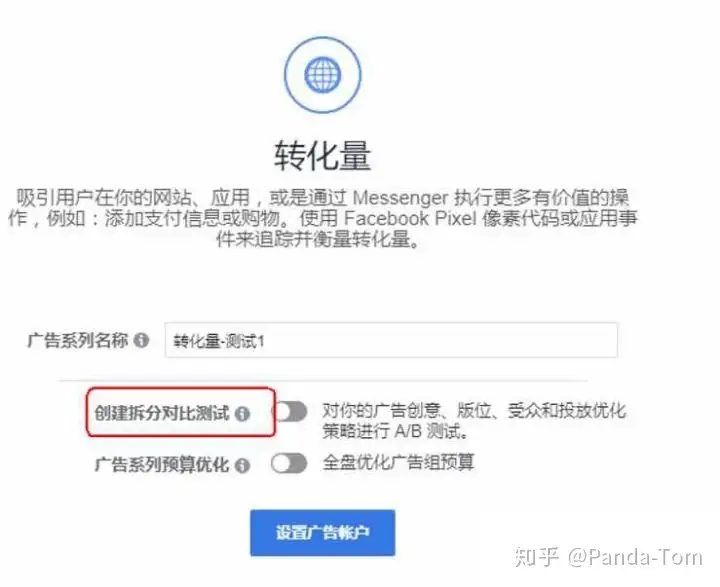Click info icon beside 创建拆分对比测试
The width and height of the screenshot is (720, 587).
[242, 414]
